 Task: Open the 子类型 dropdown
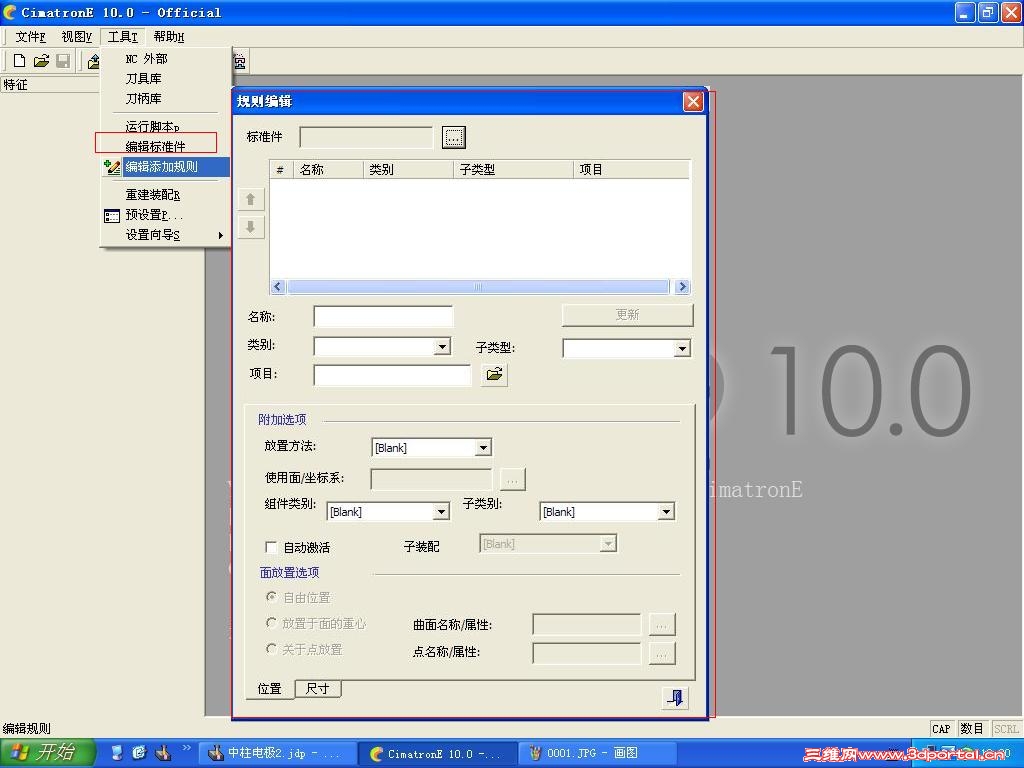(682, 348)
